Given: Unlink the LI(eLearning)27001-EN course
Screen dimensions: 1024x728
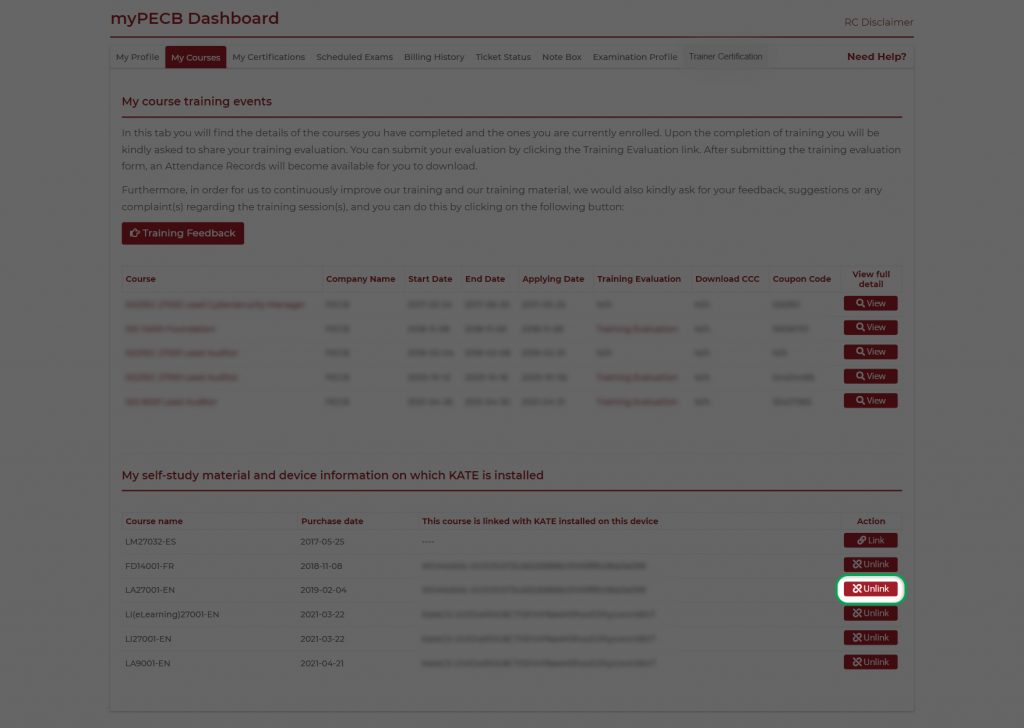Looking at the screenshot, I should point(871,613).
